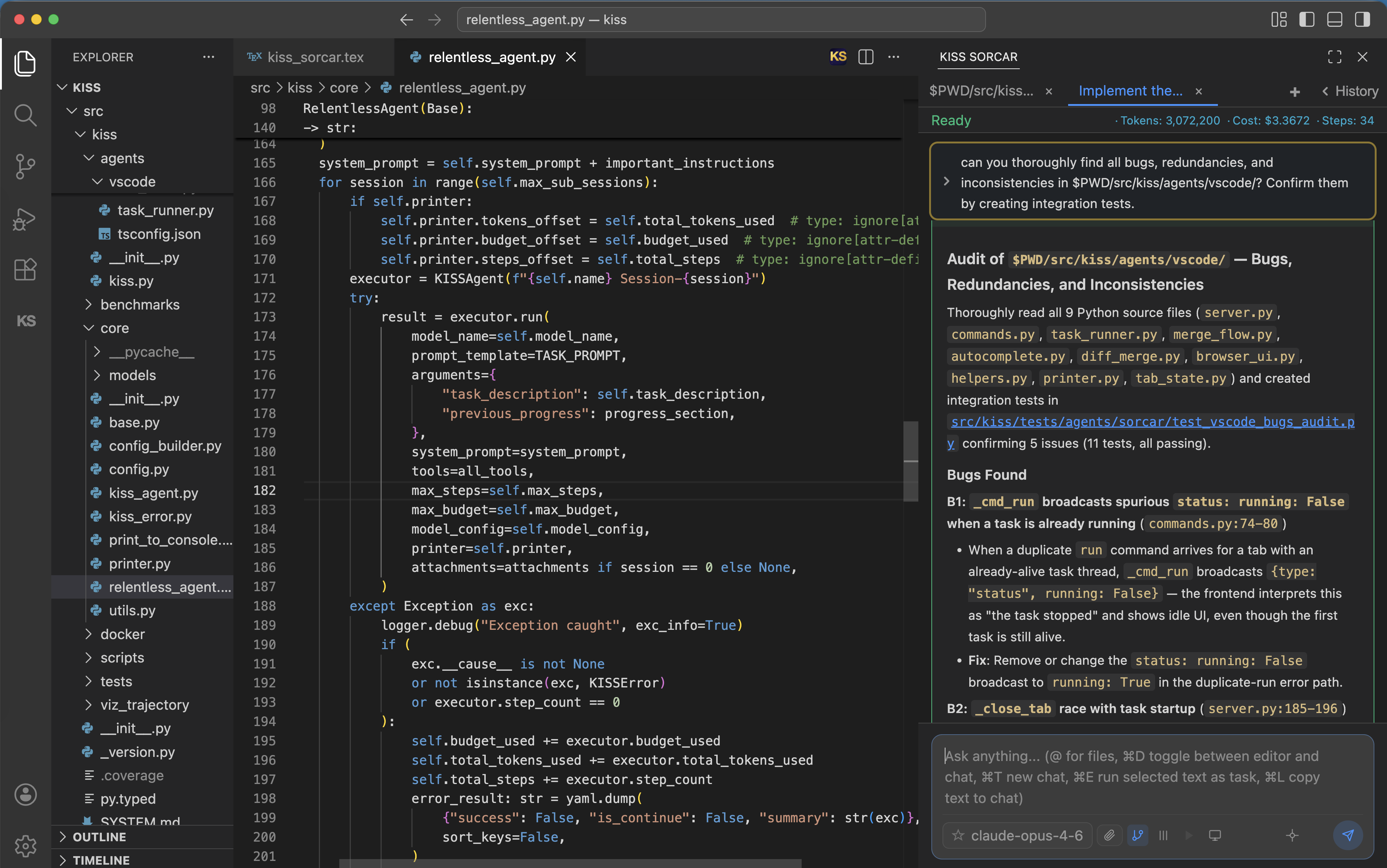Open the Source Control view
Image resolution: width=1387 pixels, height=868 pixels.
pos(25,166)
